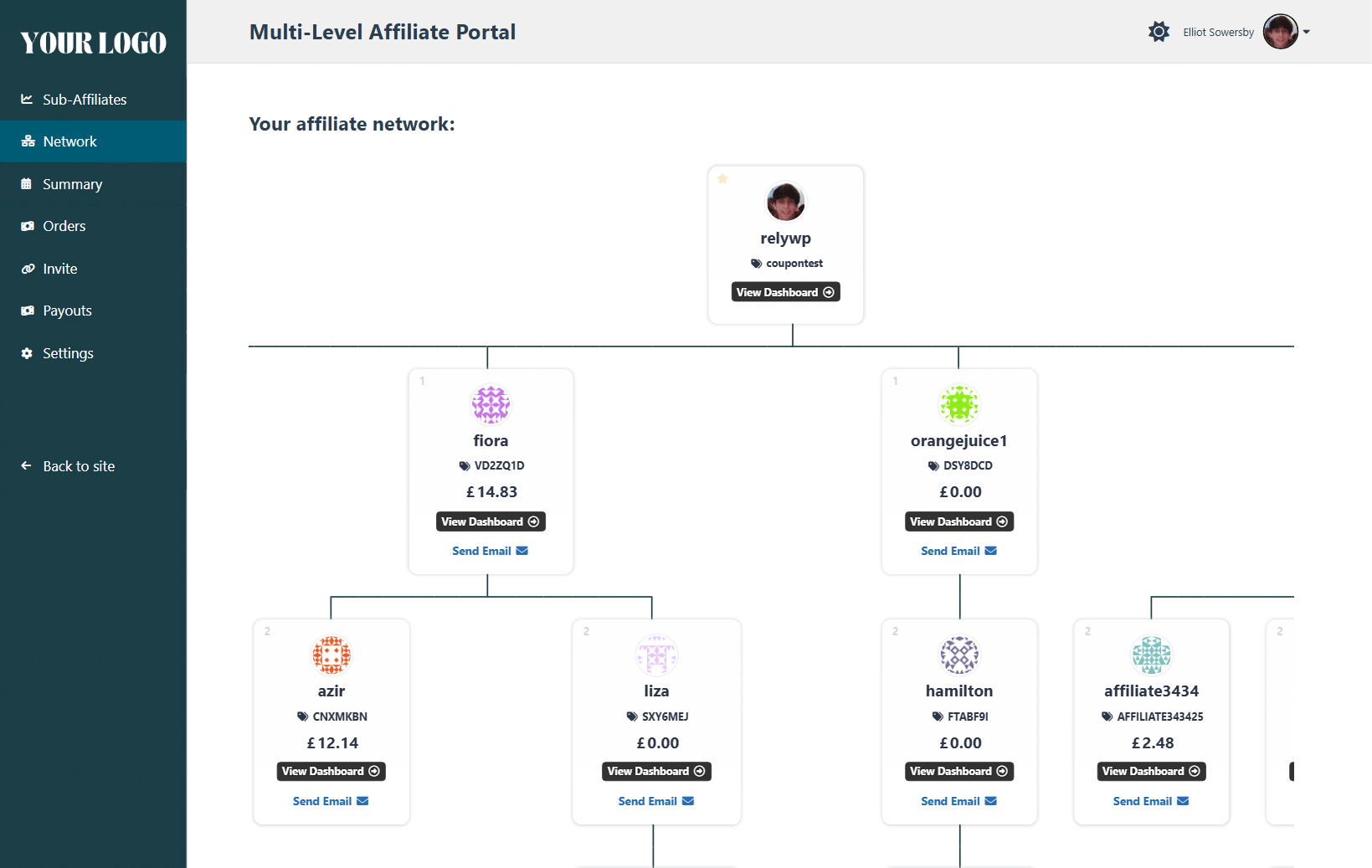This screenshot has height=868, width=1372.
Task: Click the YOUR LOGO branding
Action: click(93, 43)
